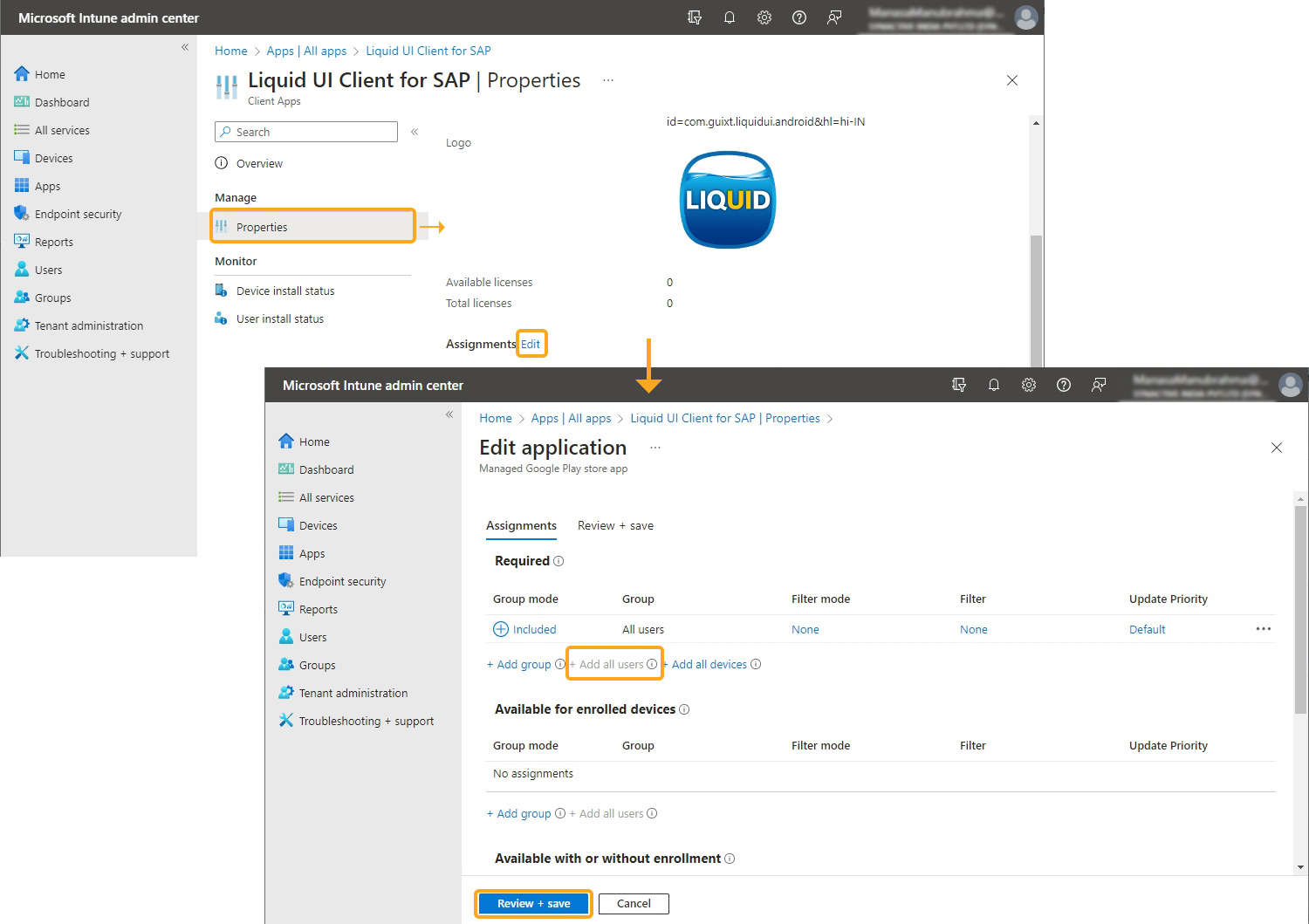Click the Cancel button
This screenshot has height=924, width=1309.
(x=634, y=903)
